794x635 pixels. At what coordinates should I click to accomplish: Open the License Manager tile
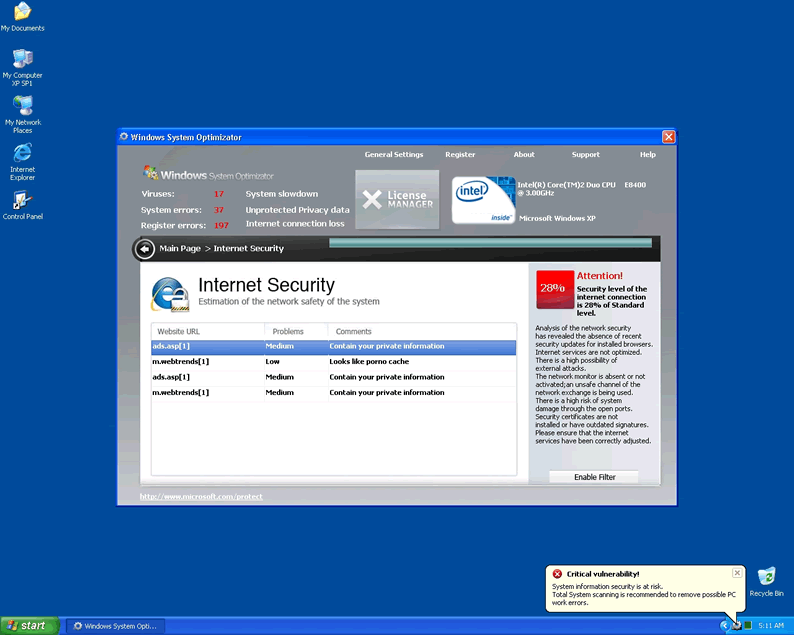[397, 199]
